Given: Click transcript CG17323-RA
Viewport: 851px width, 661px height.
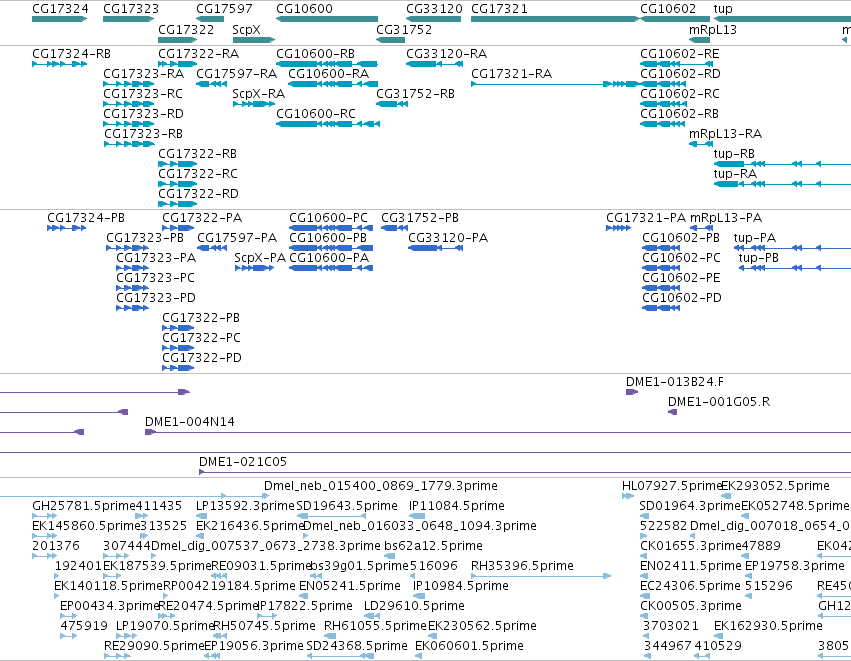Looking at the screenshot, I should (129, 84).
